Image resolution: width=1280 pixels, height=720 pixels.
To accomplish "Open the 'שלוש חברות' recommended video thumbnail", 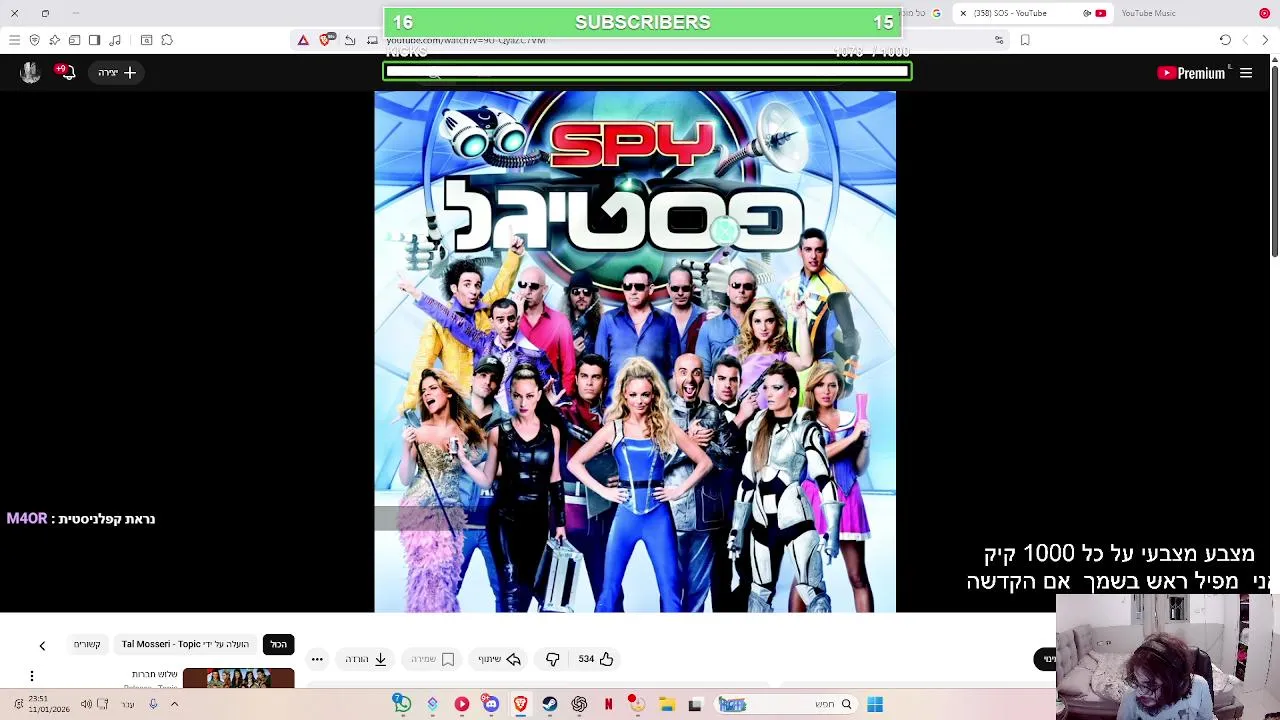I will click(238, 678).
